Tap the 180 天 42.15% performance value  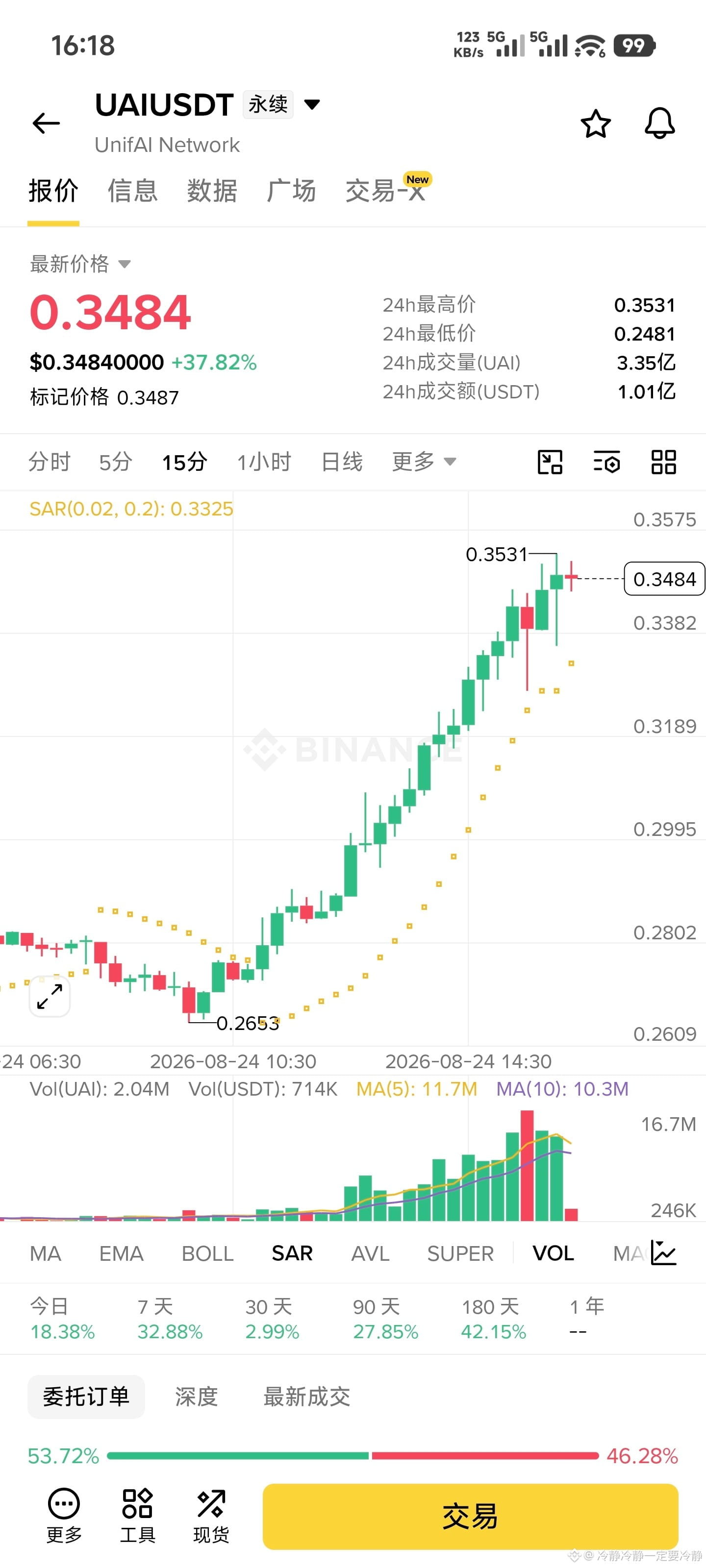[493, 1332]
